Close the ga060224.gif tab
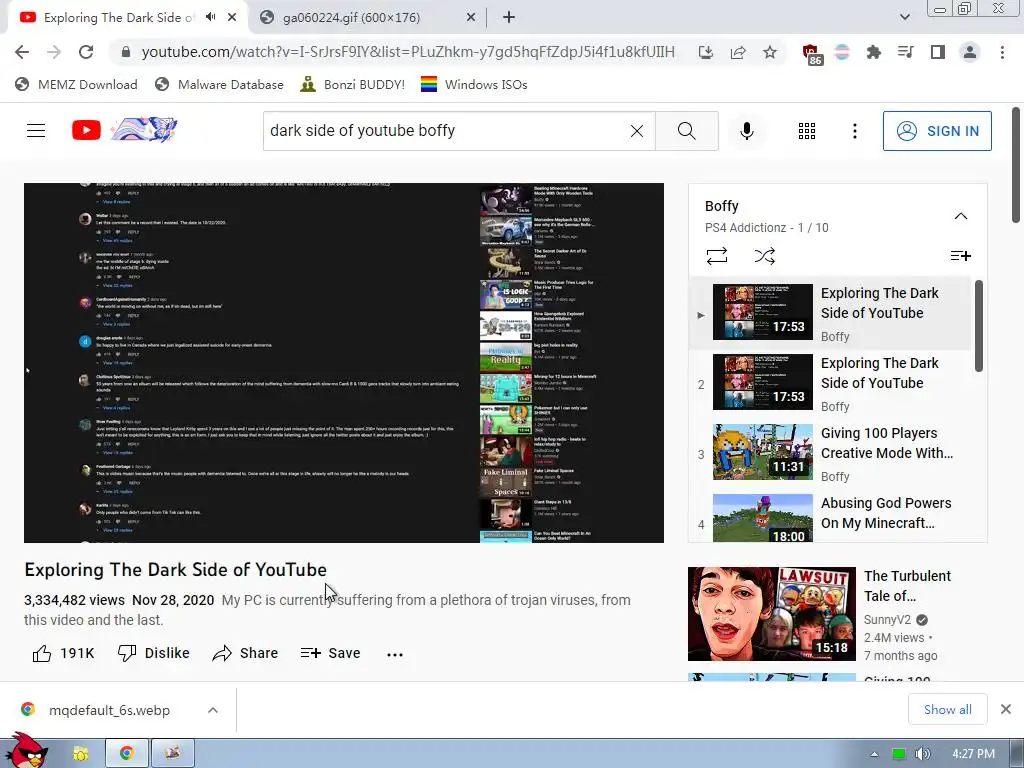1024x768 pixels. point(470,18)
